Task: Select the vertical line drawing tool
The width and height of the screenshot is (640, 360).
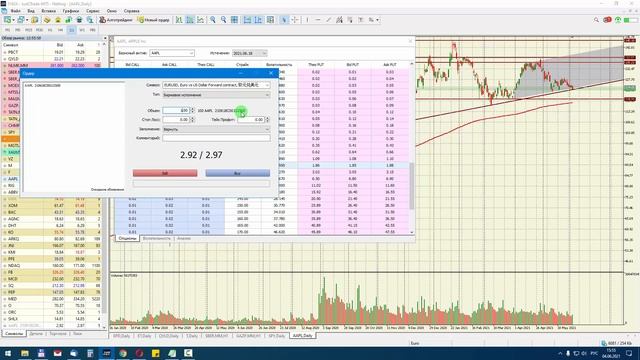Action: 307,20
